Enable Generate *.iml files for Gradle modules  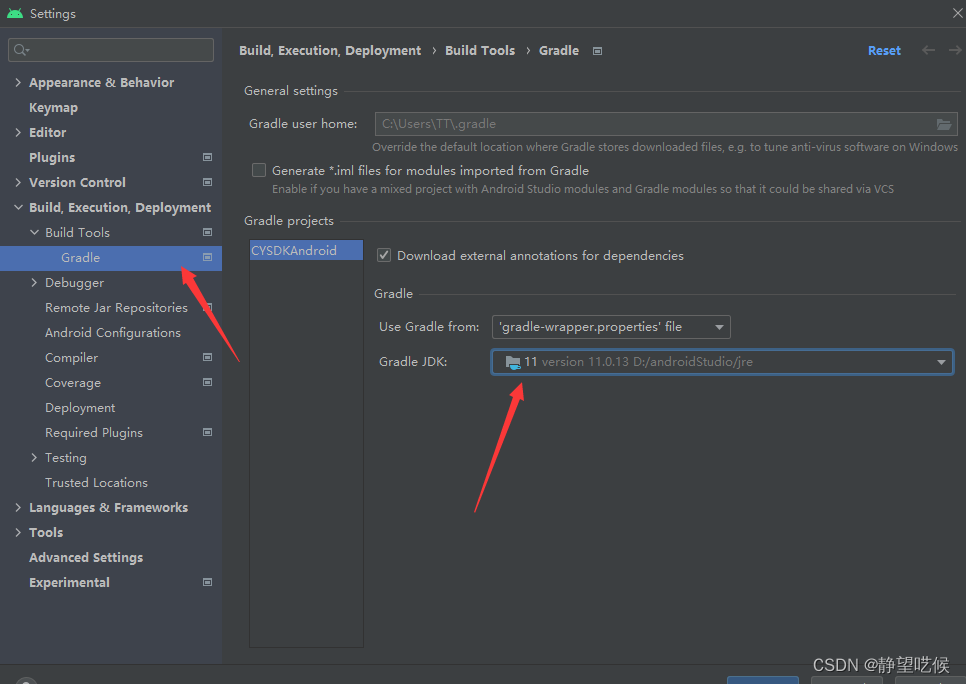click(258, 170)
